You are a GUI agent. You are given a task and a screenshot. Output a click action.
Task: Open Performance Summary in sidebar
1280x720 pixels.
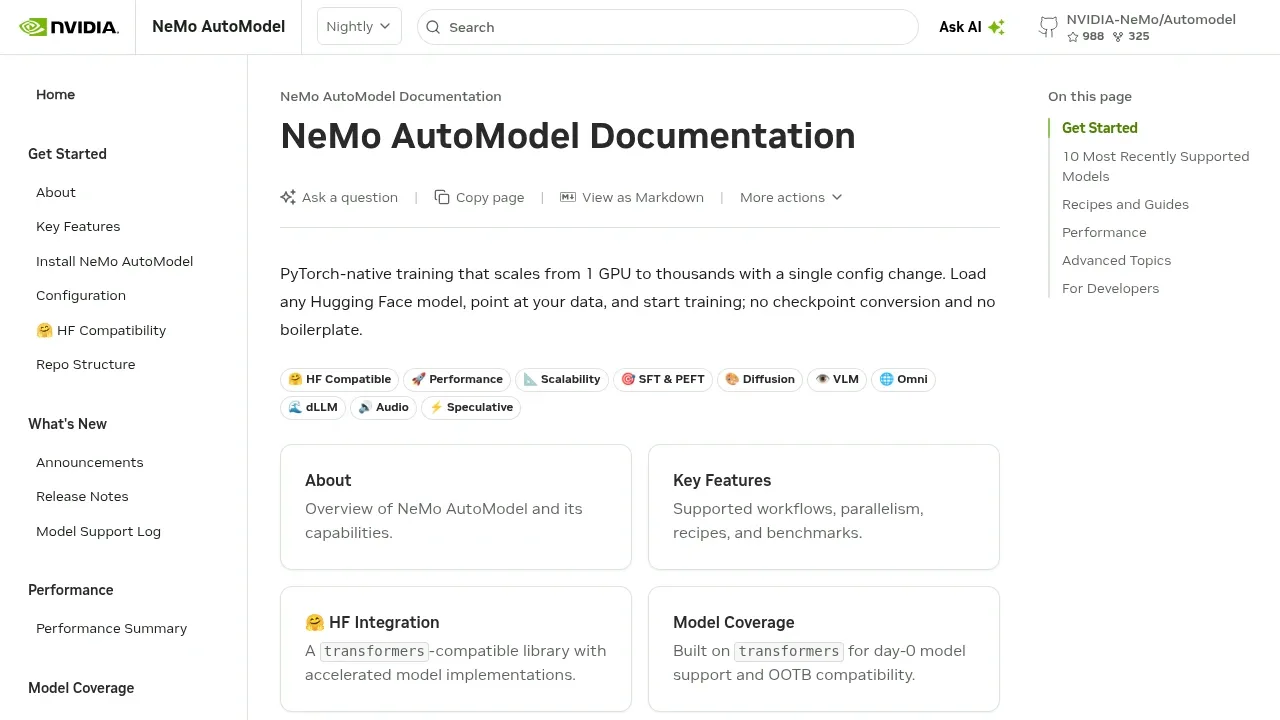112,628
